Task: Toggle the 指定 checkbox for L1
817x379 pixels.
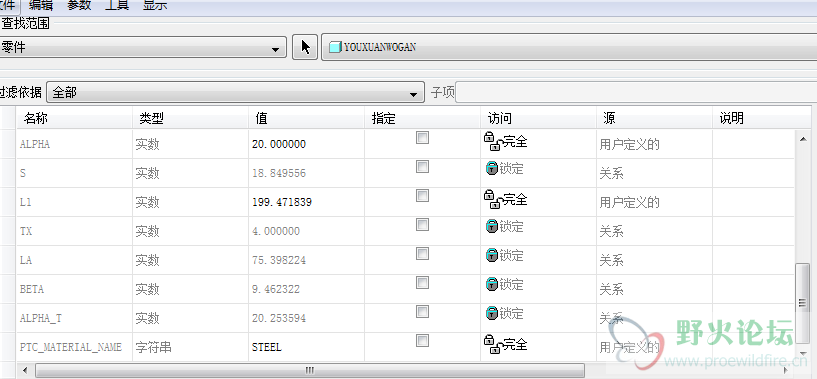Action: [x=422, y=195]
